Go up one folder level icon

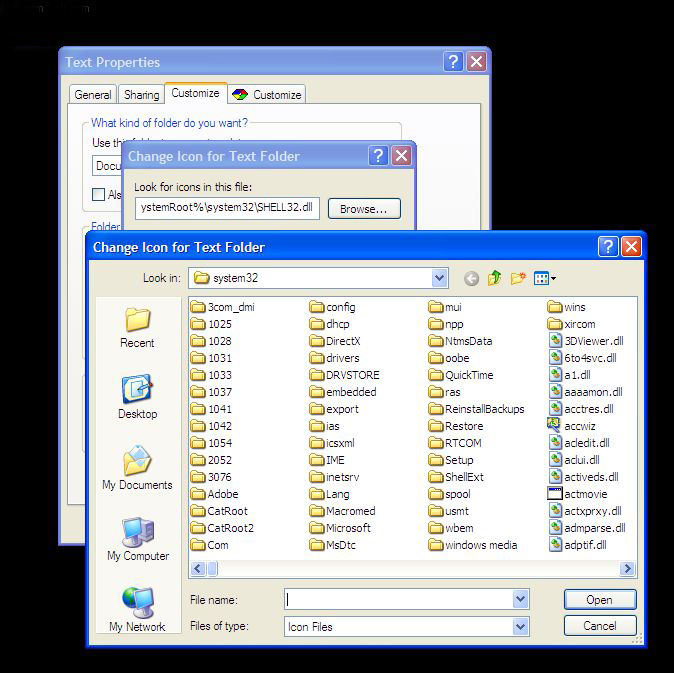(x=494, y=278)
